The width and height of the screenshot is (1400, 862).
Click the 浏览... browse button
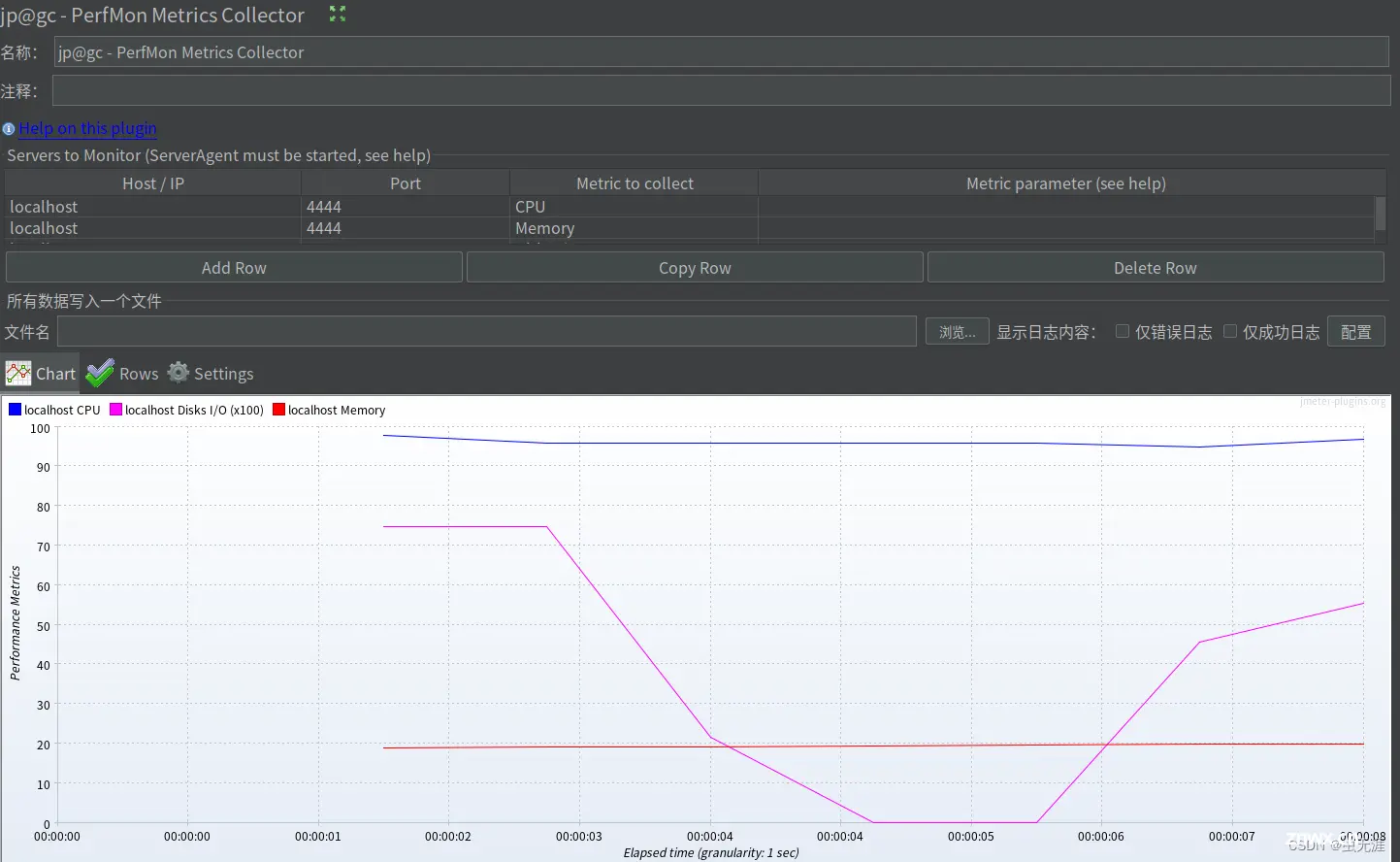pyautogui.click(x=958, y=332)
